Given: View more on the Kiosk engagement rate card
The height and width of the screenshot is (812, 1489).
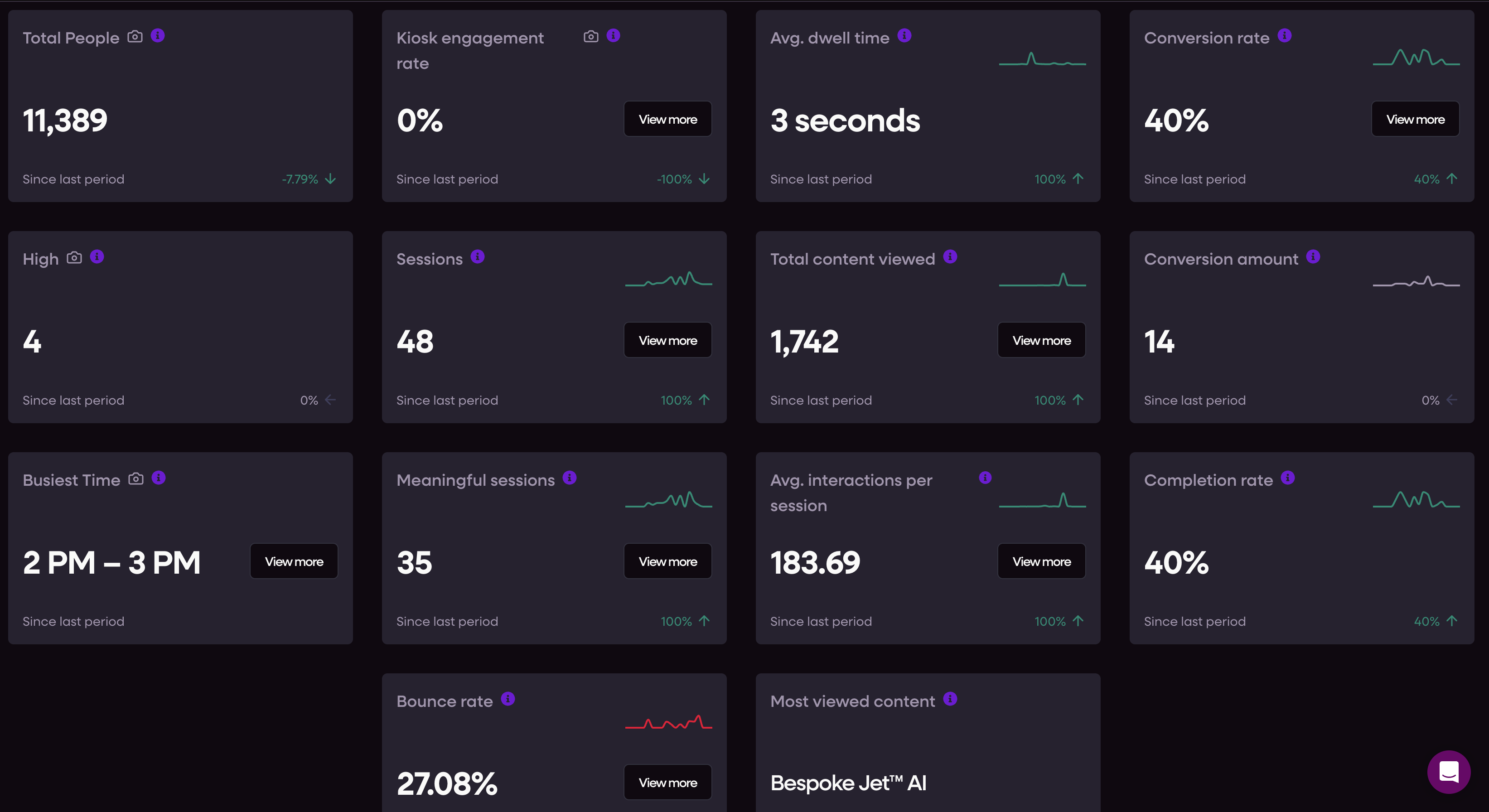Looking at the screenshot, I should tap(667, 119).
